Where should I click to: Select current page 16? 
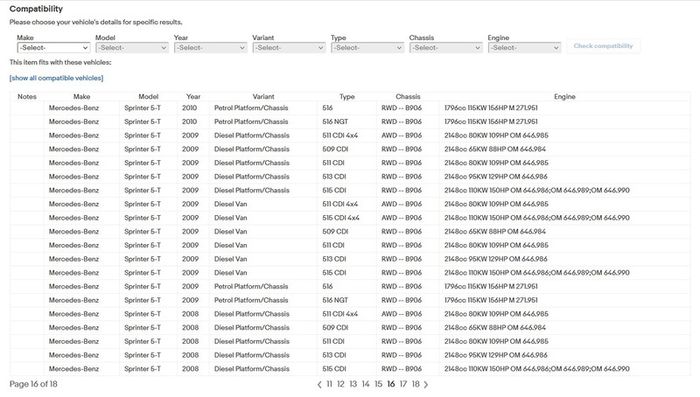[x=391, y=384]
